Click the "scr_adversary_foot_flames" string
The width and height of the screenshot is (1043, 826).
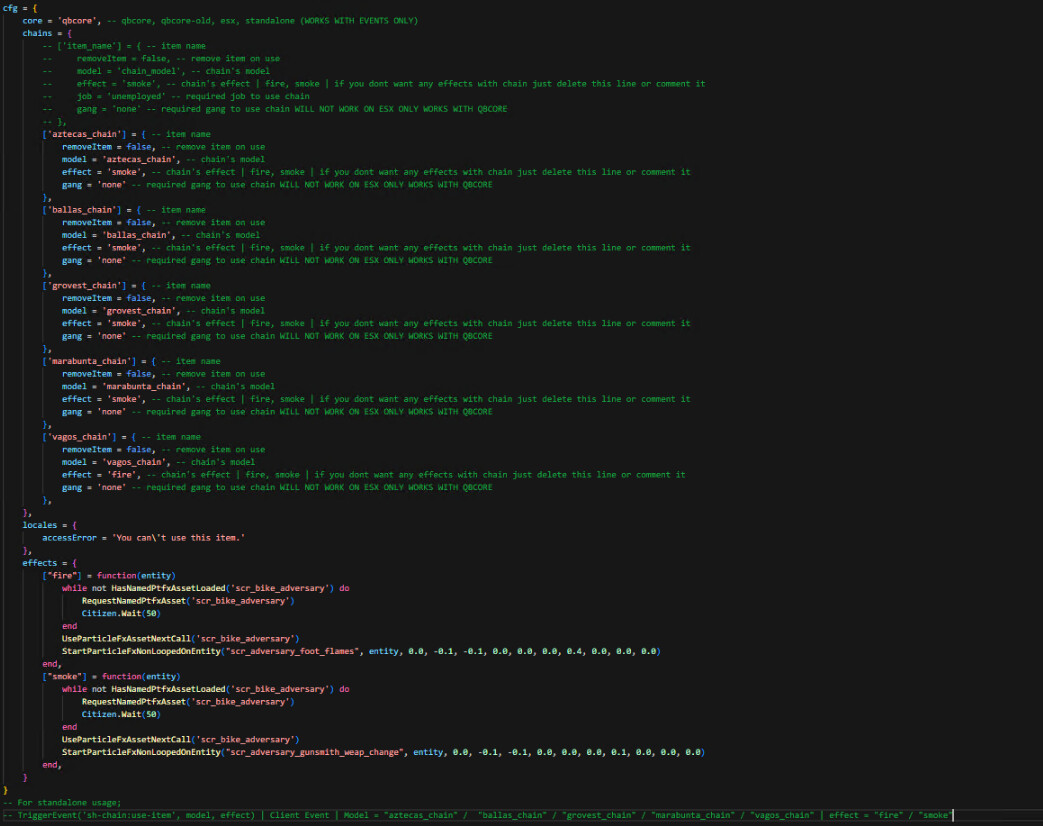[x=292, y=652]
